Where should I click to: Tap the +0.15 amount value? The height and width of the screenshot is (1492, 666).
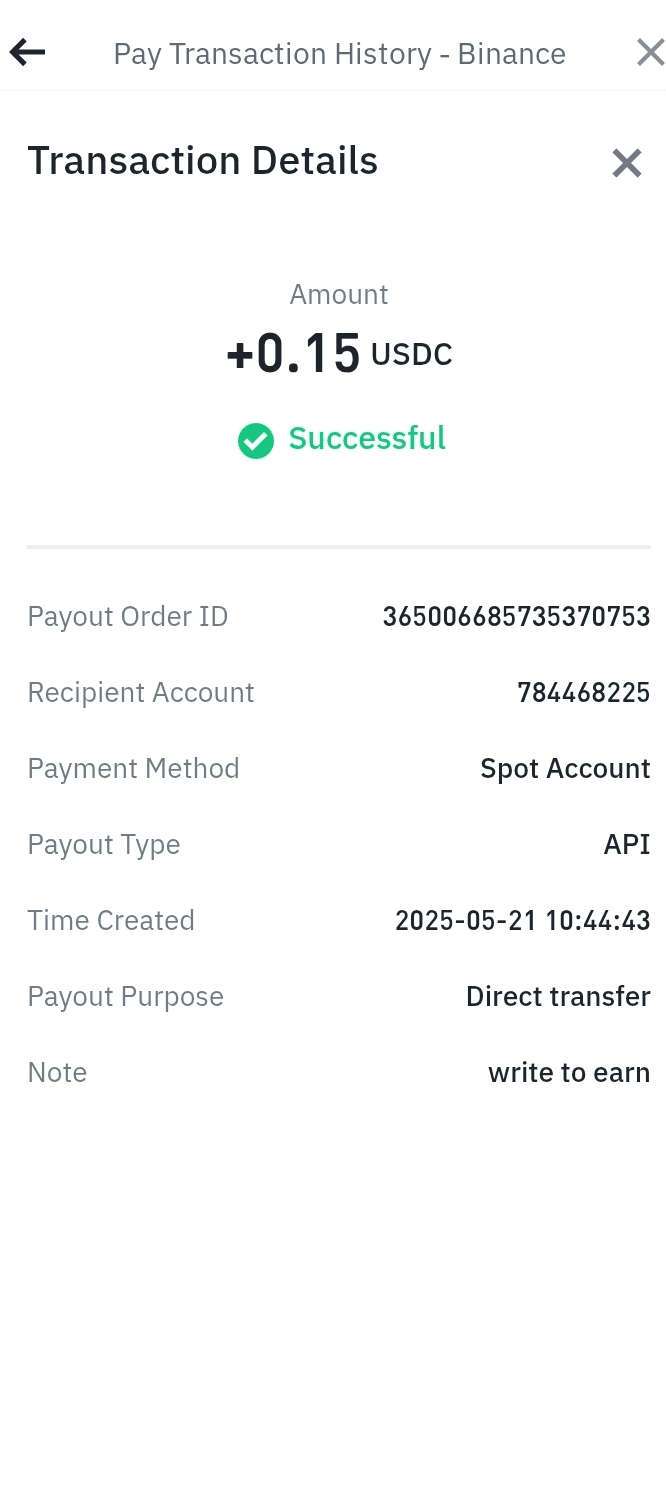click(x=293, y=353)
